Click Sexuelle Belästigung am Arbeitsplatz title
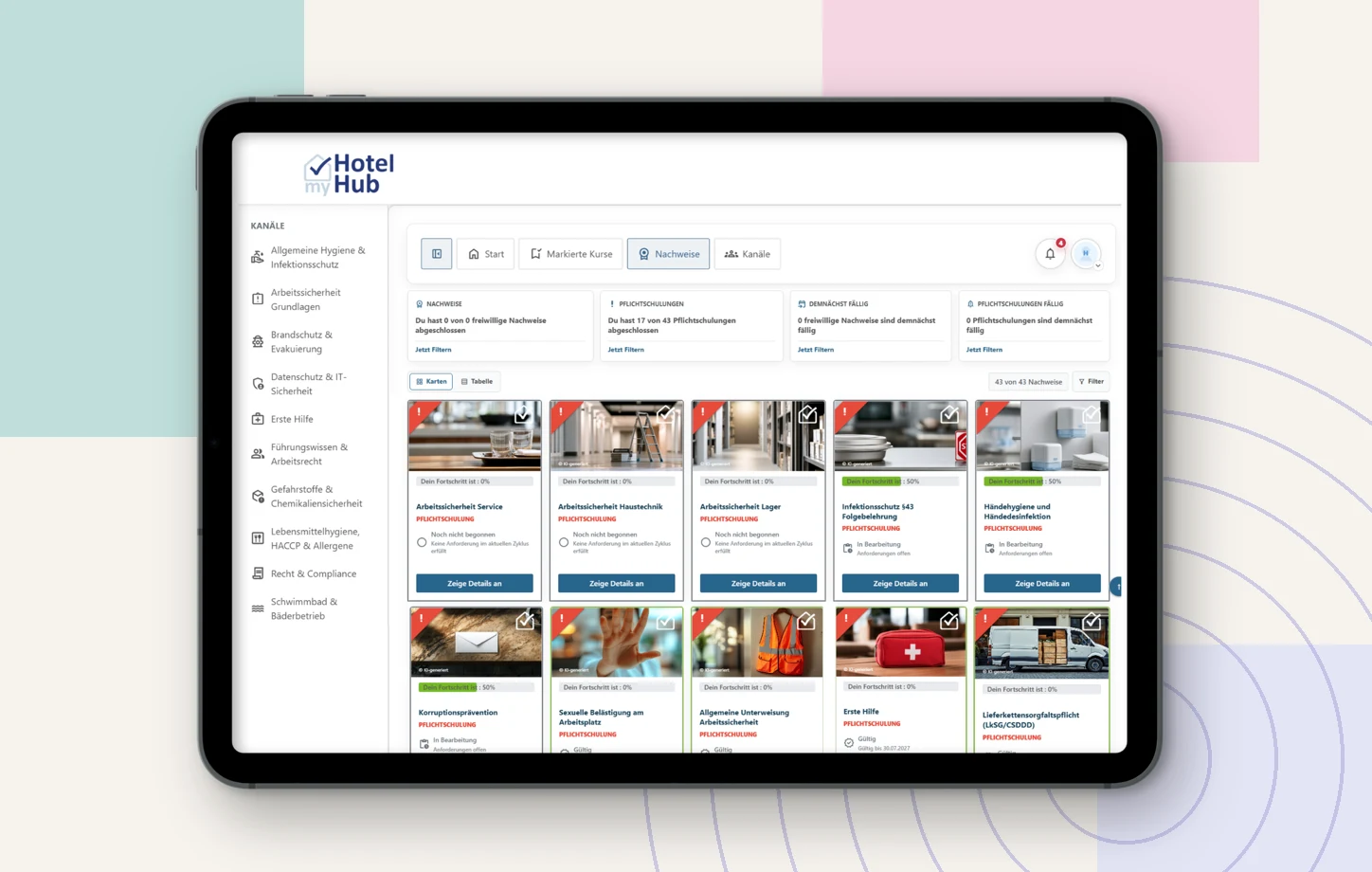The image size is (1372, 872). pos(601,718)
